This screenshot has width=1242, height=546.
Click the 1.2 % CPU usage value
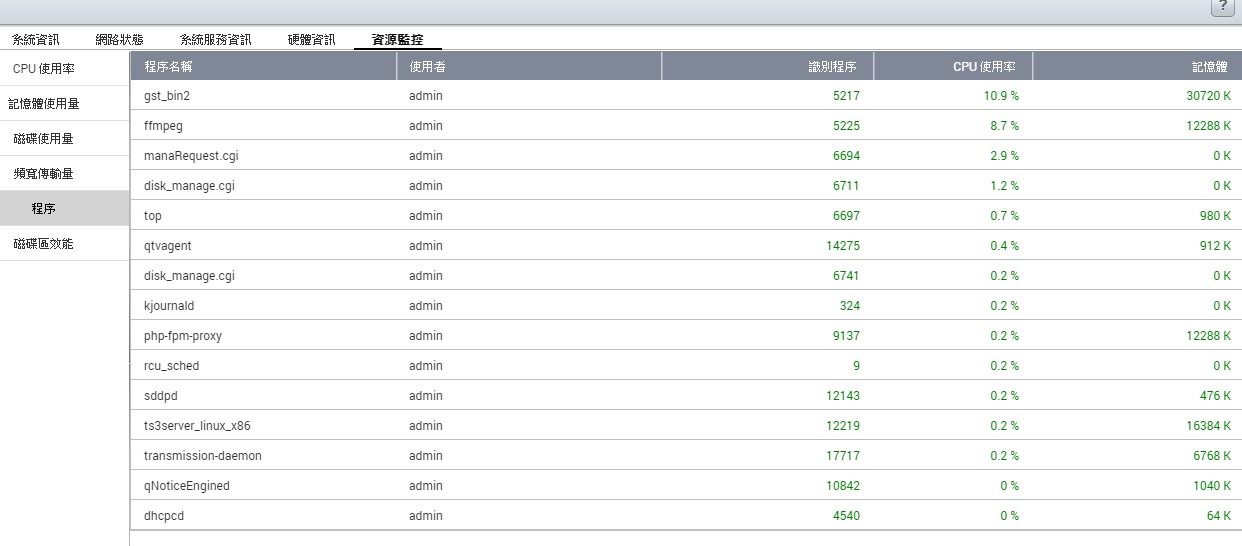click(1004, 186)
